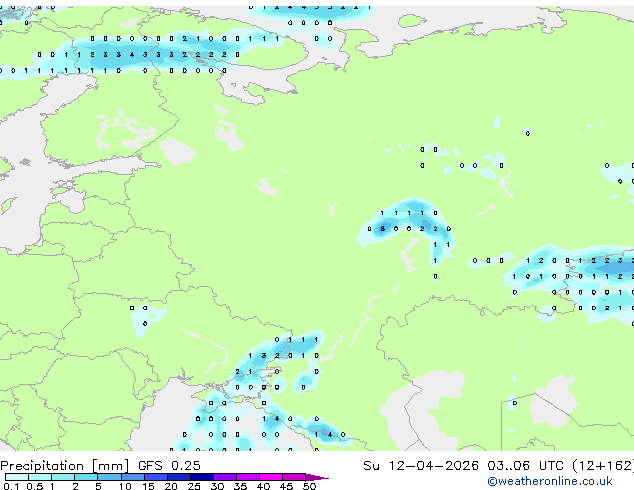The height and width of the screenshot is (490, 634).
Task: Click the 15–20 mm legend swatch
Action: click(x=155, y=477)
